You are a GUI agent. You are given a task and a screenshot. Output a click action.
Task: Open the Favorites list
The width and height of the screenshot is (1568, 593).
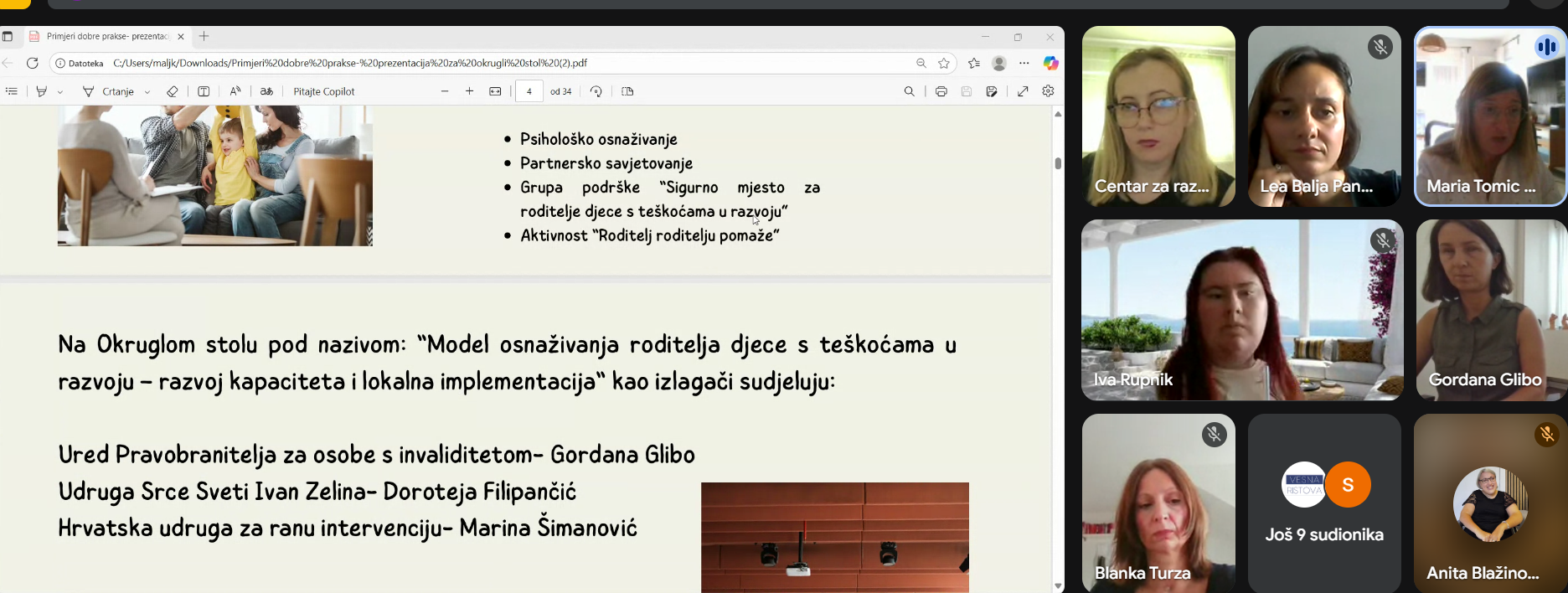click(x=974, y=63)
